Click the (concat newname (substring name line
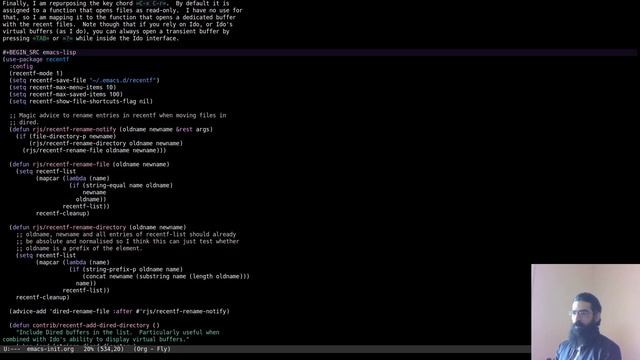Image resolution: width=640 pixels, height=360 pixels. [166, 276]
